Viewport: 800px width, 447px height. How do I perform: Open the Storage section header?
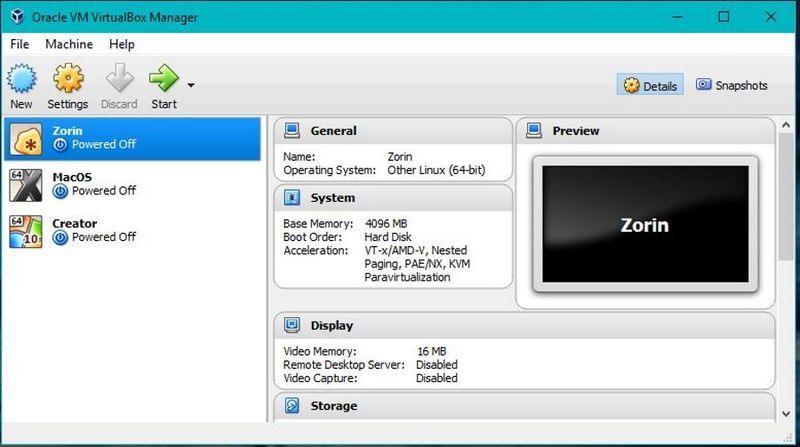tap(524, 406)
